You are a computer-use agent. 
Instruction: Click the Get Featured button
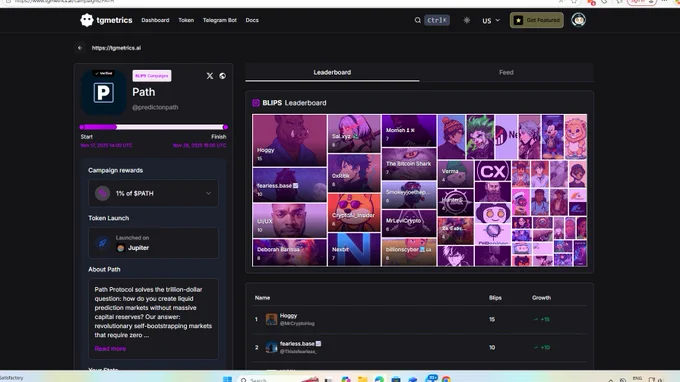click(x=537, y=20)
